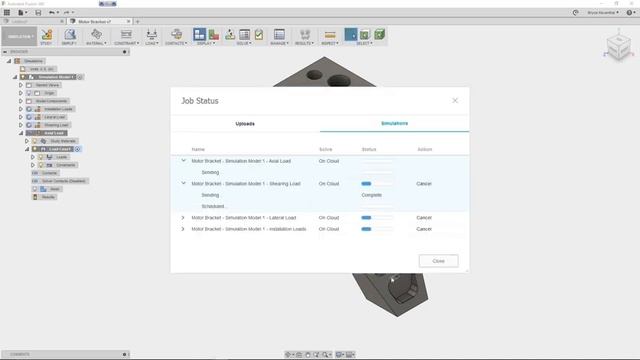The width and height of the screenshot is (640, 360).
Task: Click the Orbit navigation icon in bottom bar
Action: point(289,355)
